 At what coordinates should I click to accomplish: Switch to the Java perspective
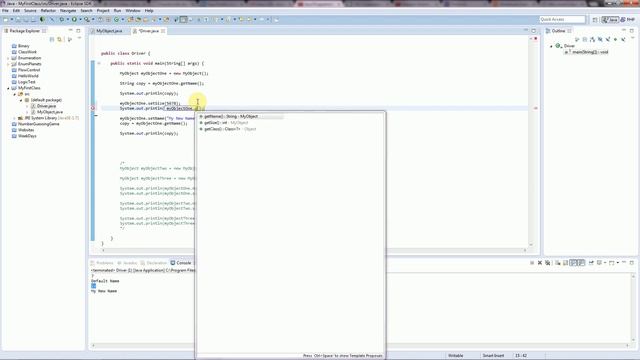pos(610,20)
